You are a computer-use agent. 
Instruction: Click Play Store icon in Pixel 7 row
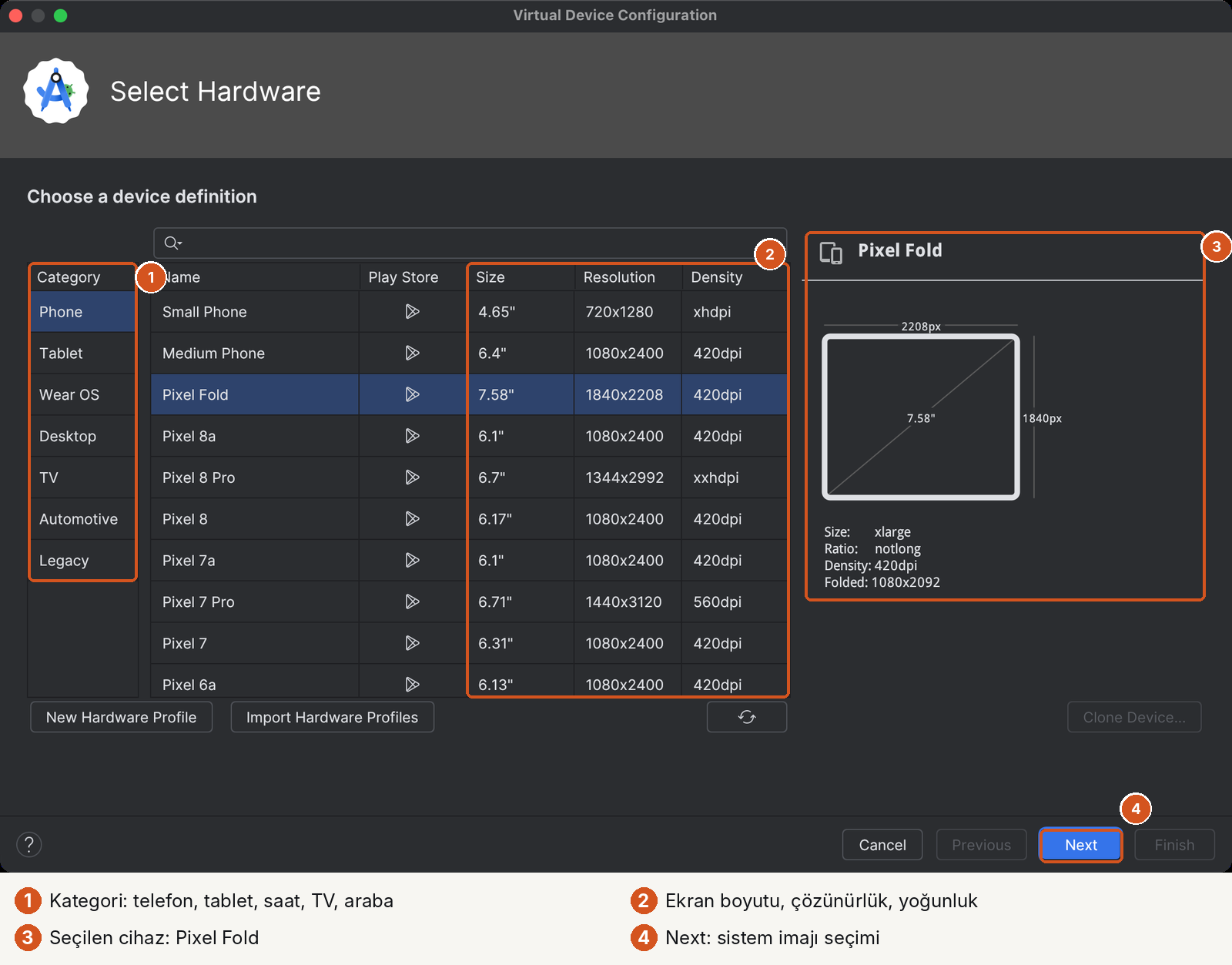[413, 643]
